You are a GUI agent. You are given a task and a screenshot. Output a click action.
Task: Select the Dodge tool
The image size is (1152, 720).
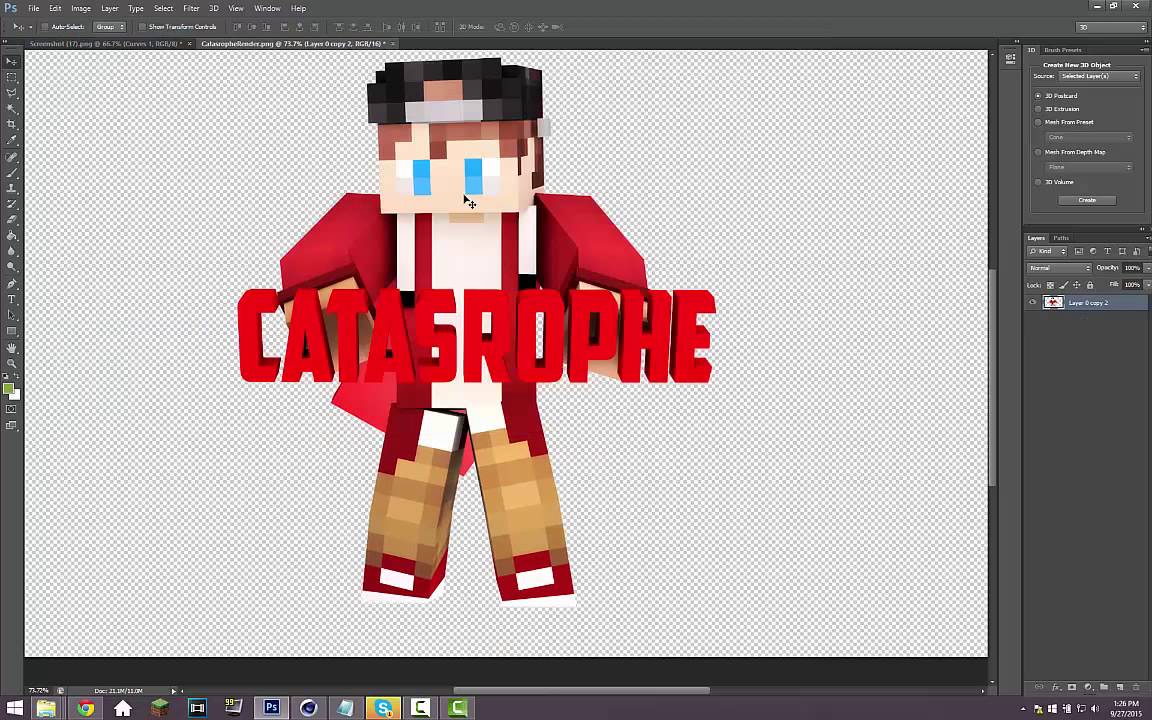click(12, 266)
